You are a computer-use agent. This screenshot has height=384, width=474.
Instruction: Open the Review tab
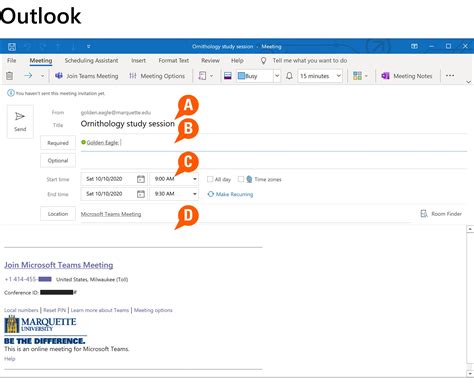tap(210, 60)
